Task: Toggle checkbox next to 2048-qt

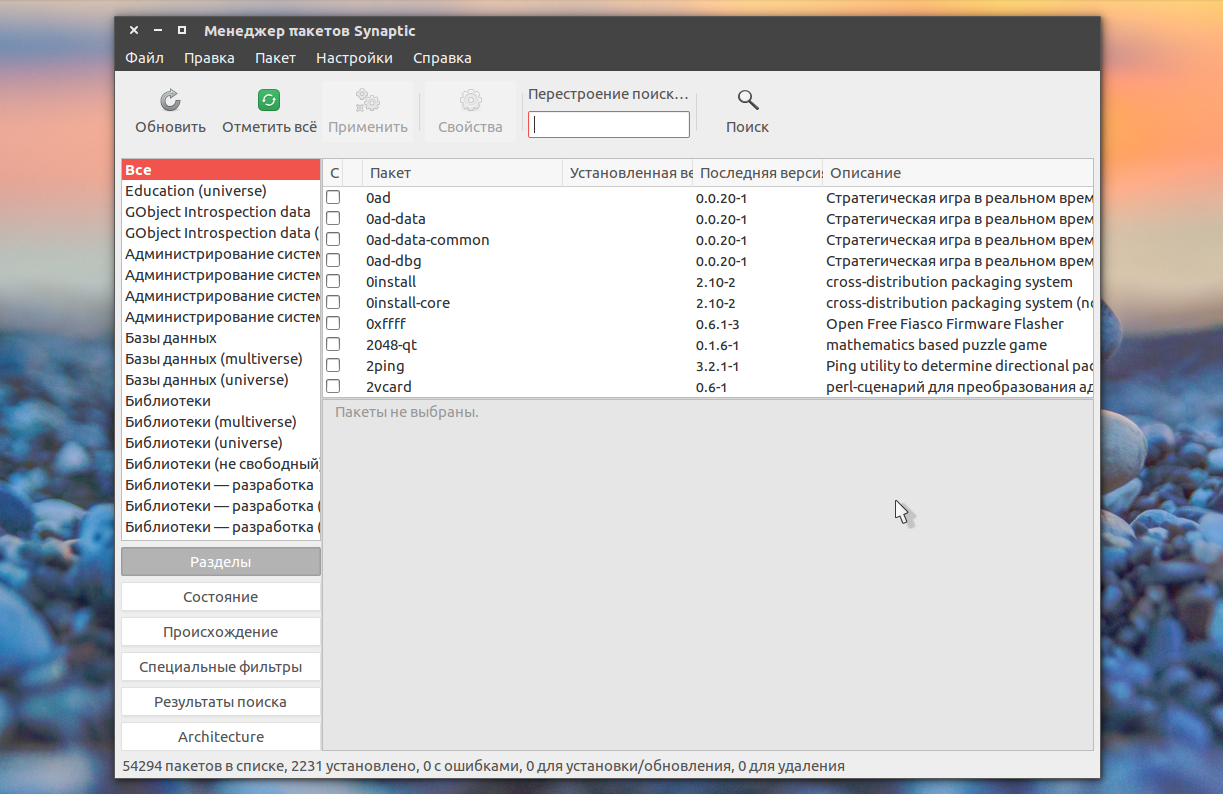Action: pos(333,345)
